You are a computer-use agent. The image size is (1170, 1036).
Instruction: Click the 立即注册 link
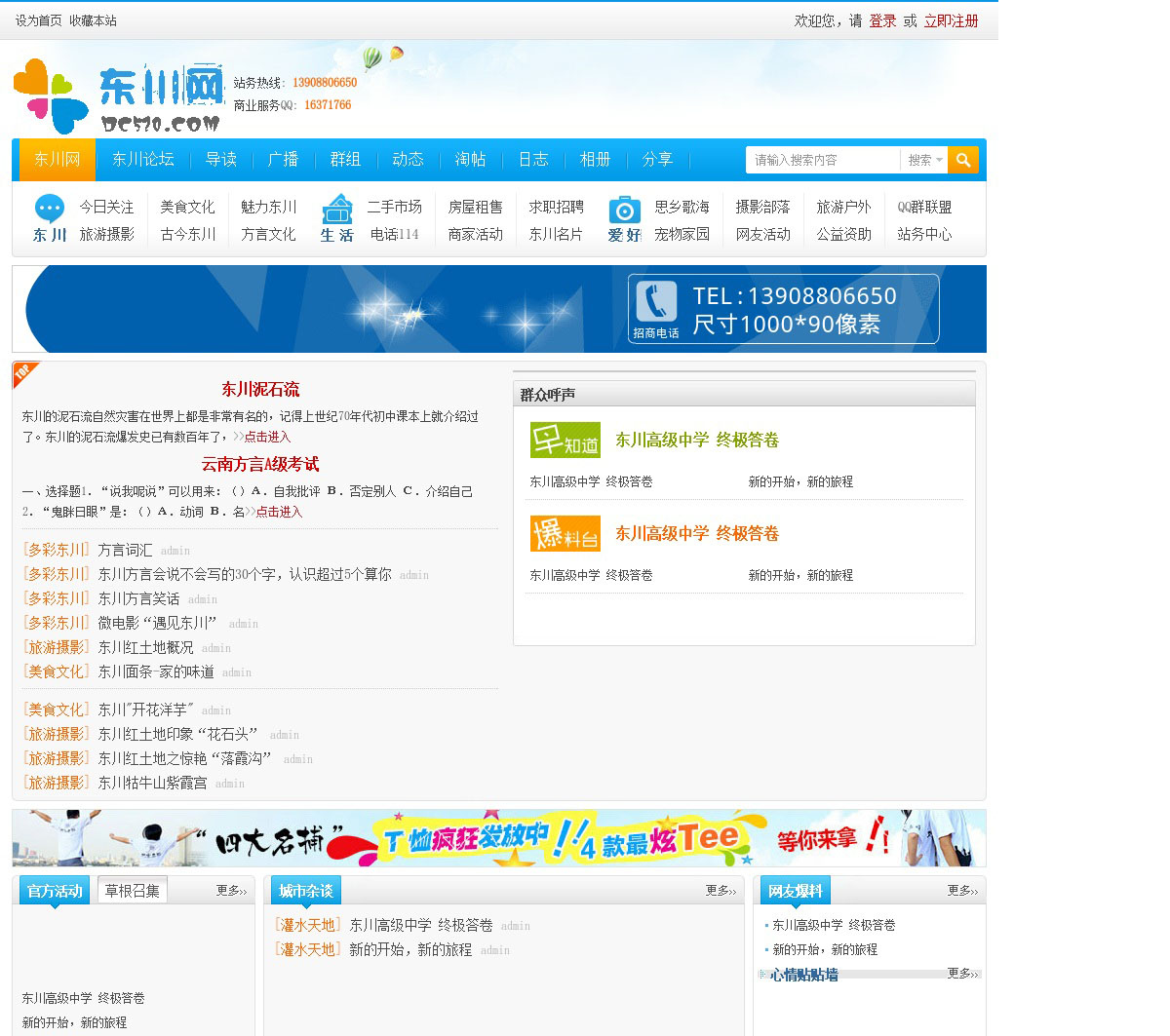point(951,20)
